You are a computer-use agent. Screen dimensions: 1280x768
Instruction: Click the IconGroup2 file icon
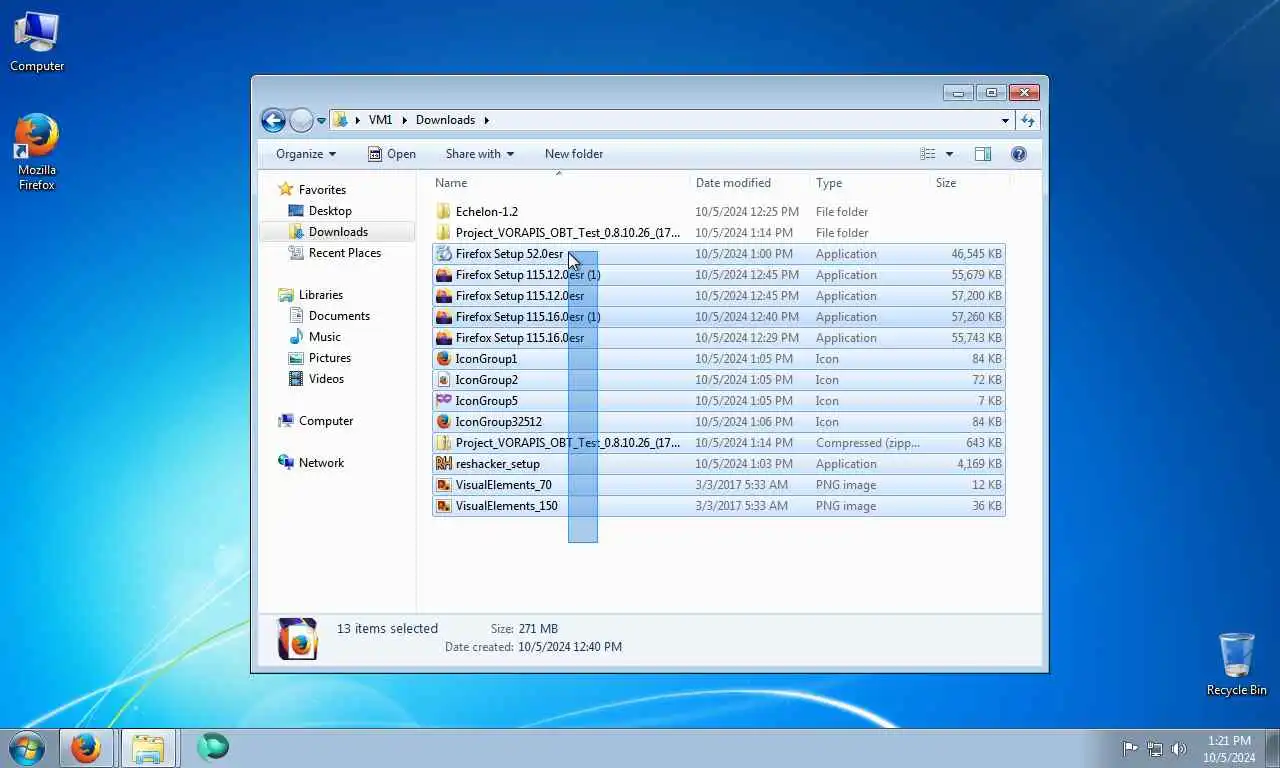coord(444,380)
